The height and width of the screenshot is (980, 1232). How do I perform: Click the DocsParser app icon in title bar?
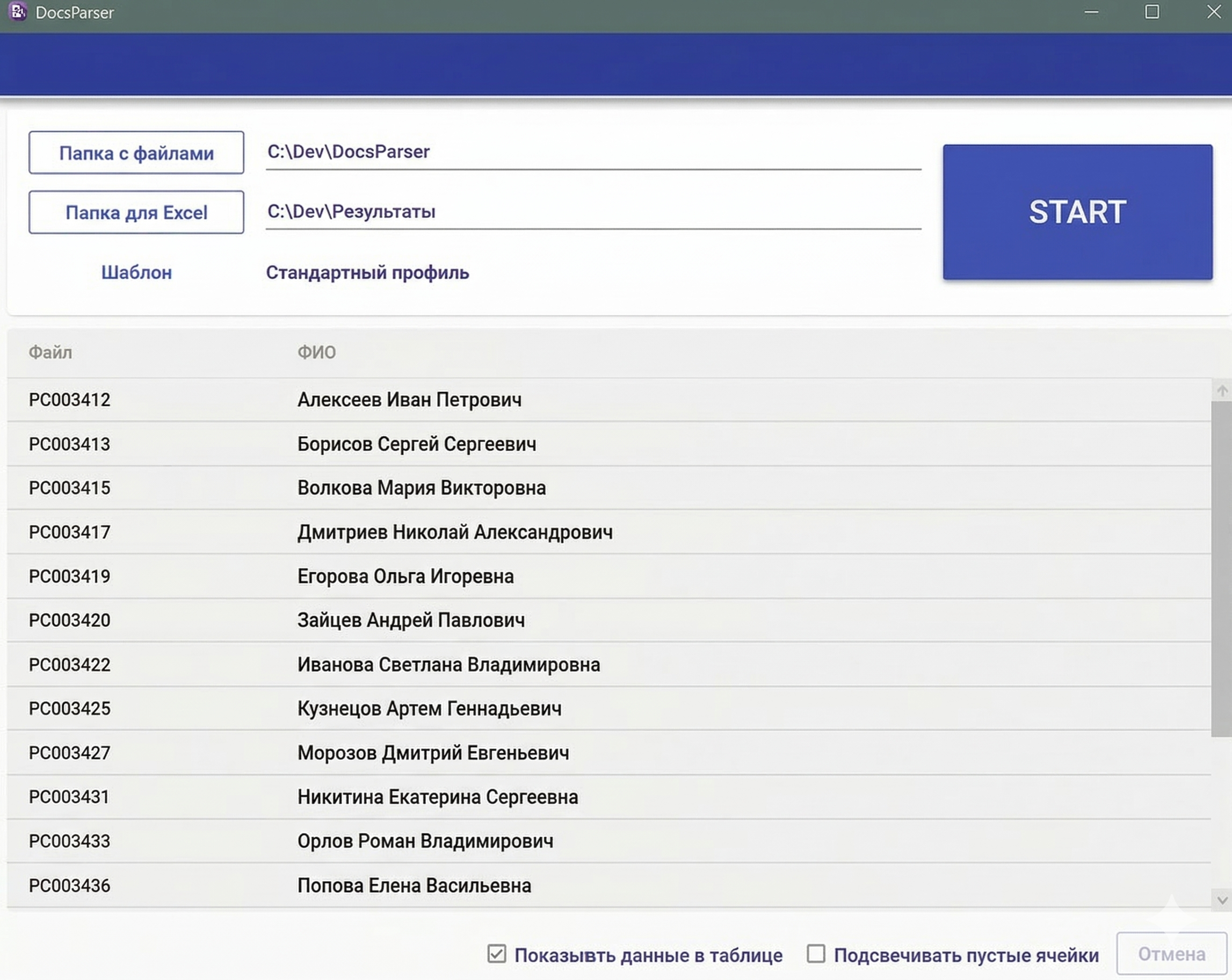pos(18,11)
